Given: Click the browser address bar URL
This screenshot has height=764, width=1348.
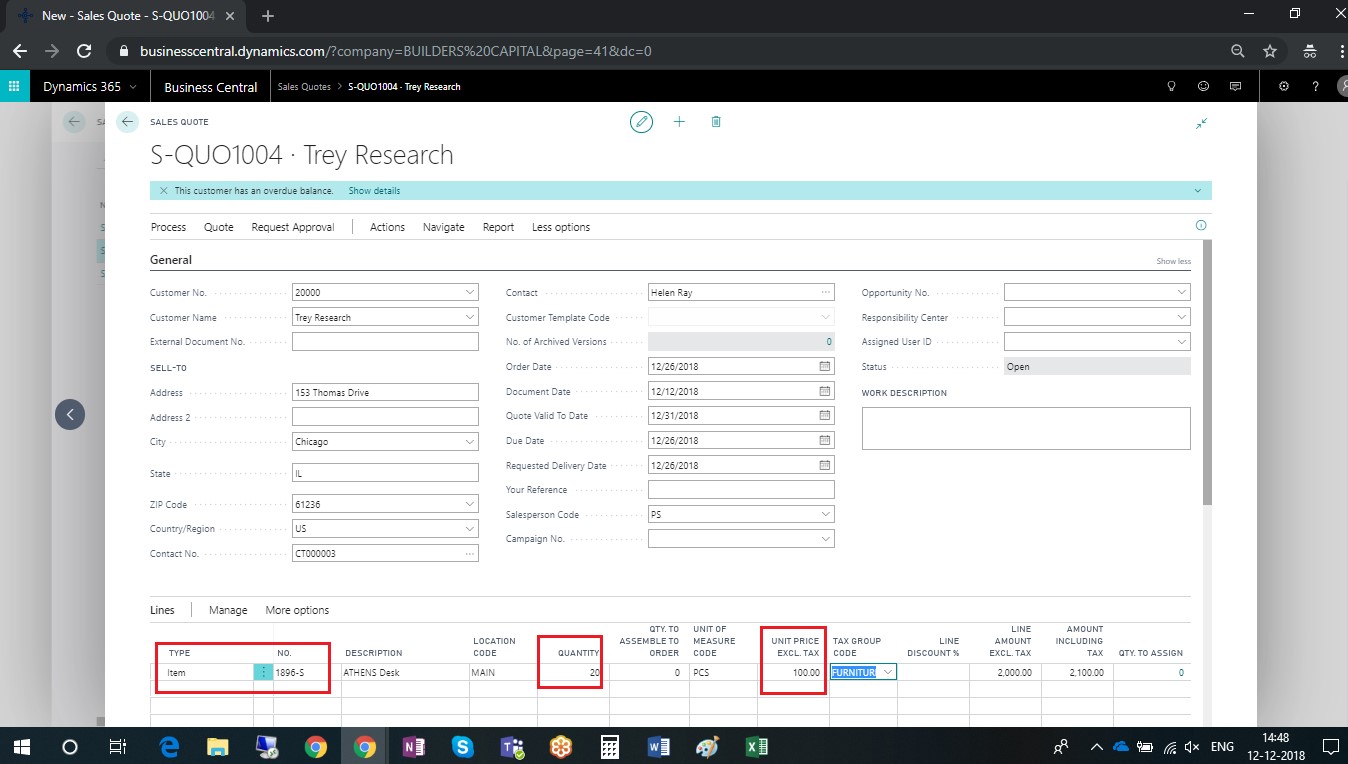Looking at the screenshot, I should [395, 51].
